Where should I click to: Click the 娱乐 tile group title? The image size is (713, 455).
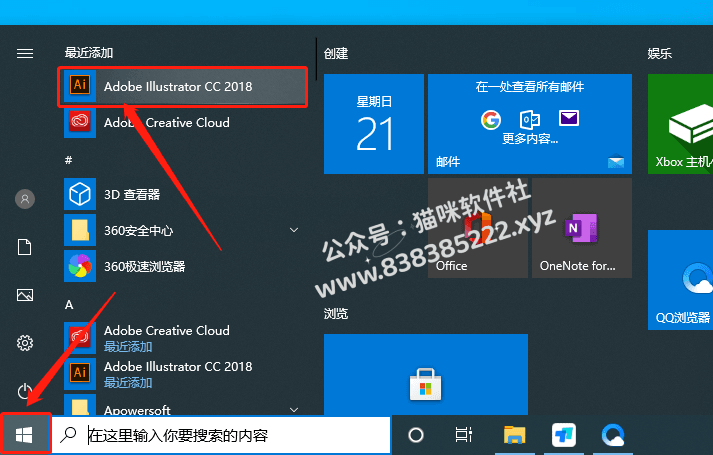[x=660, y=54]
